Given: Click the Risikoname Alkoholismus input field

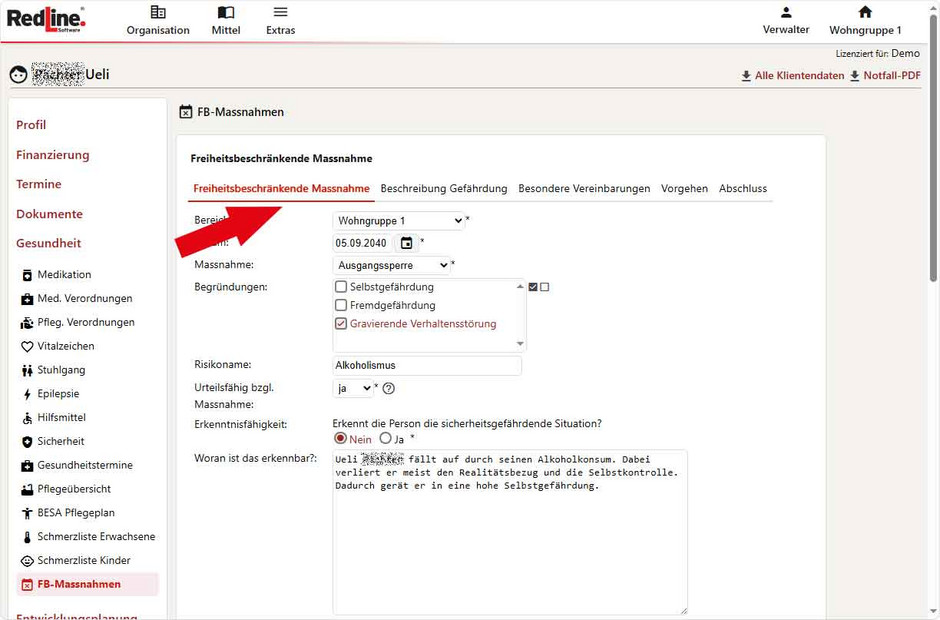Looking at the screenshot, I should (x=427, y=365).
